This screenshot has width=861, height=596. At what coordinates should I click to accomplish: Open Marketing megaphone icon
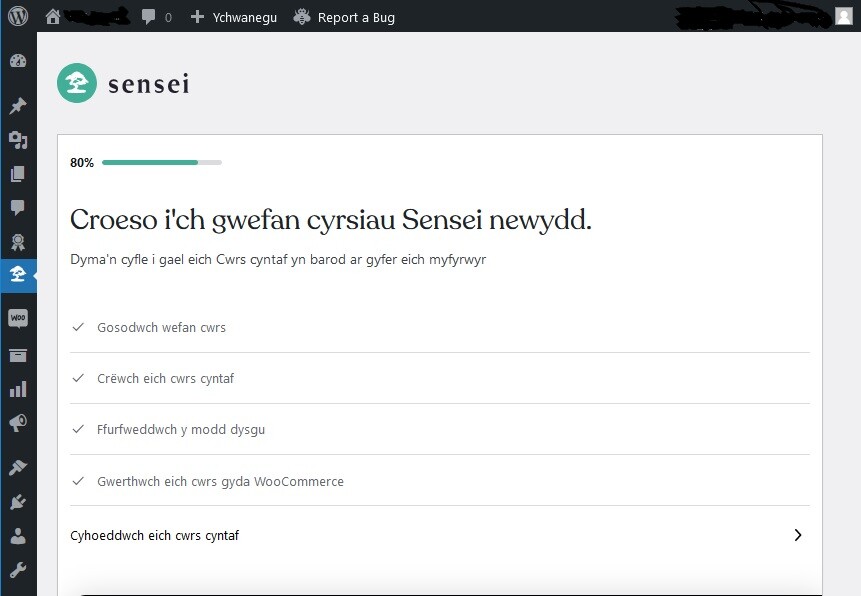pyautogui.click(x=18, y=423)
